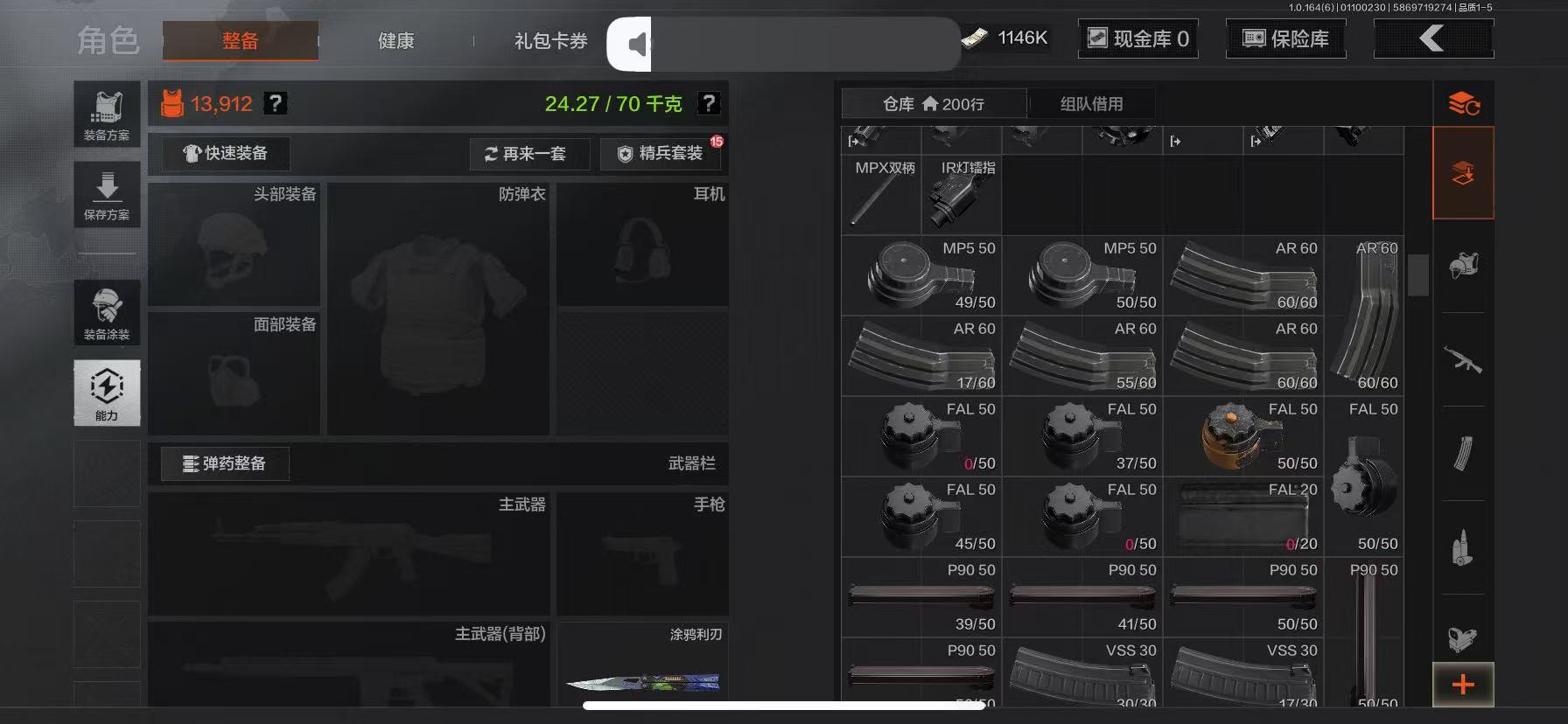Select the AR 60 magazine with 17/60
The height and width of the screenshot is (724, 1568).
(x=921, y=356)
